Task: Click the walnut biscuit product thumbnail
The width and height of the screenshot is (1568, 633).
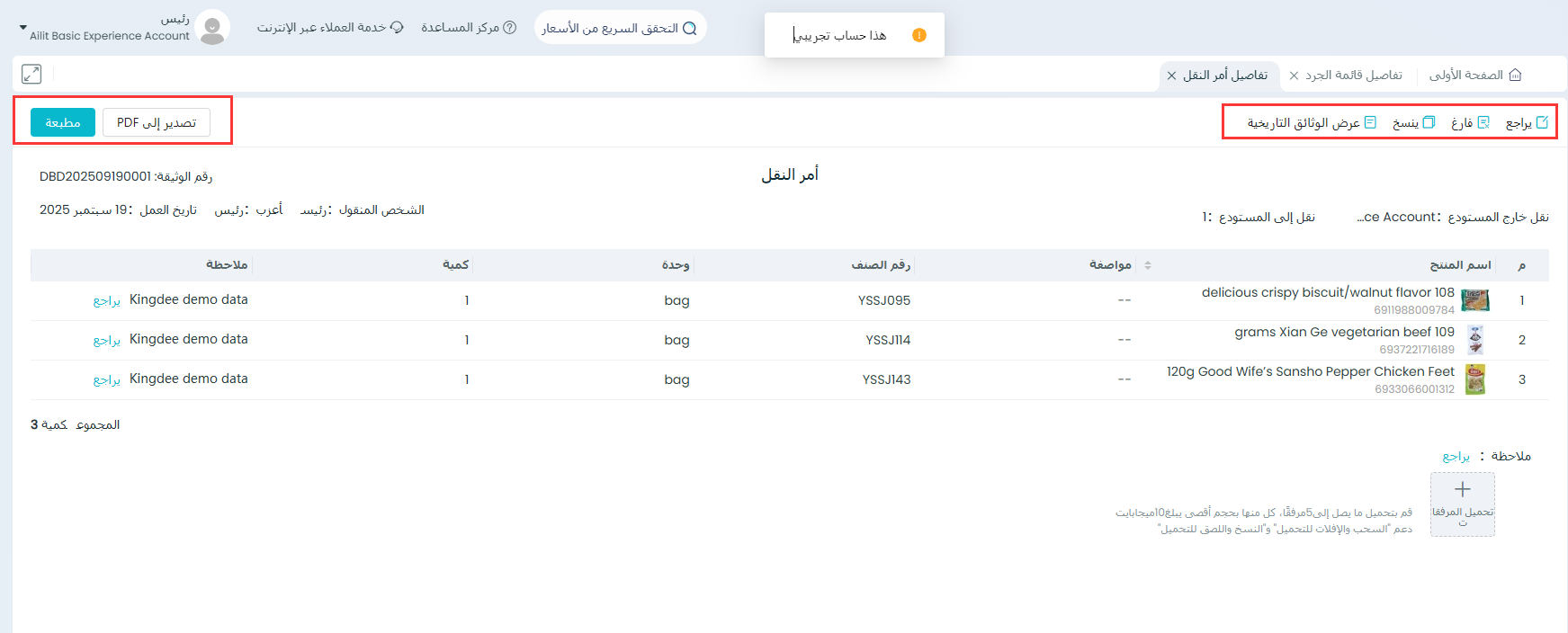Action: click(x=1474, y=300)
